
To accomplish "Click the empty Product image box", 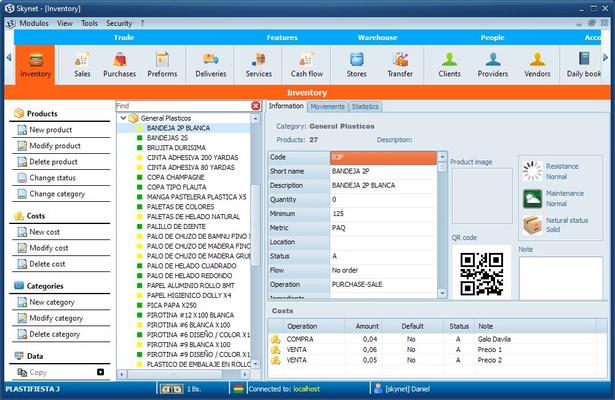I will [482, 196].
